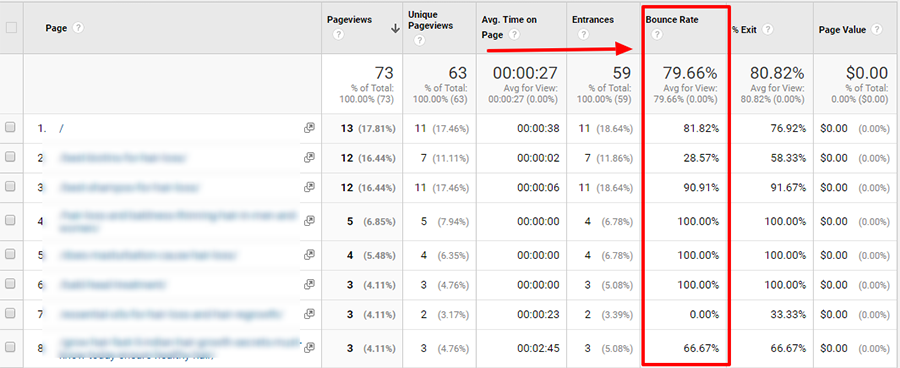Screen dimensions: 900x368
Task: Open help icon beside Avg. Time on Page
Action: (x=514, y=35)
